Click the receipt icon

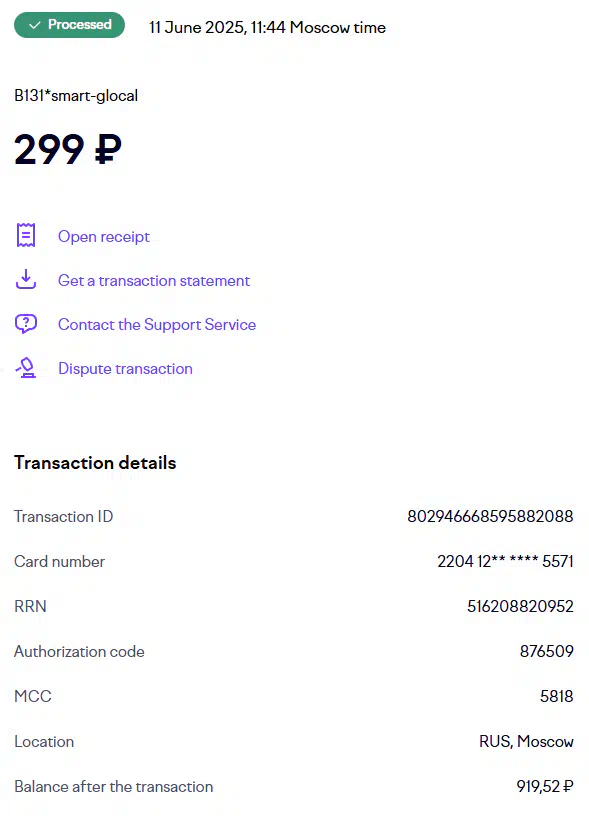pos(26,235)
